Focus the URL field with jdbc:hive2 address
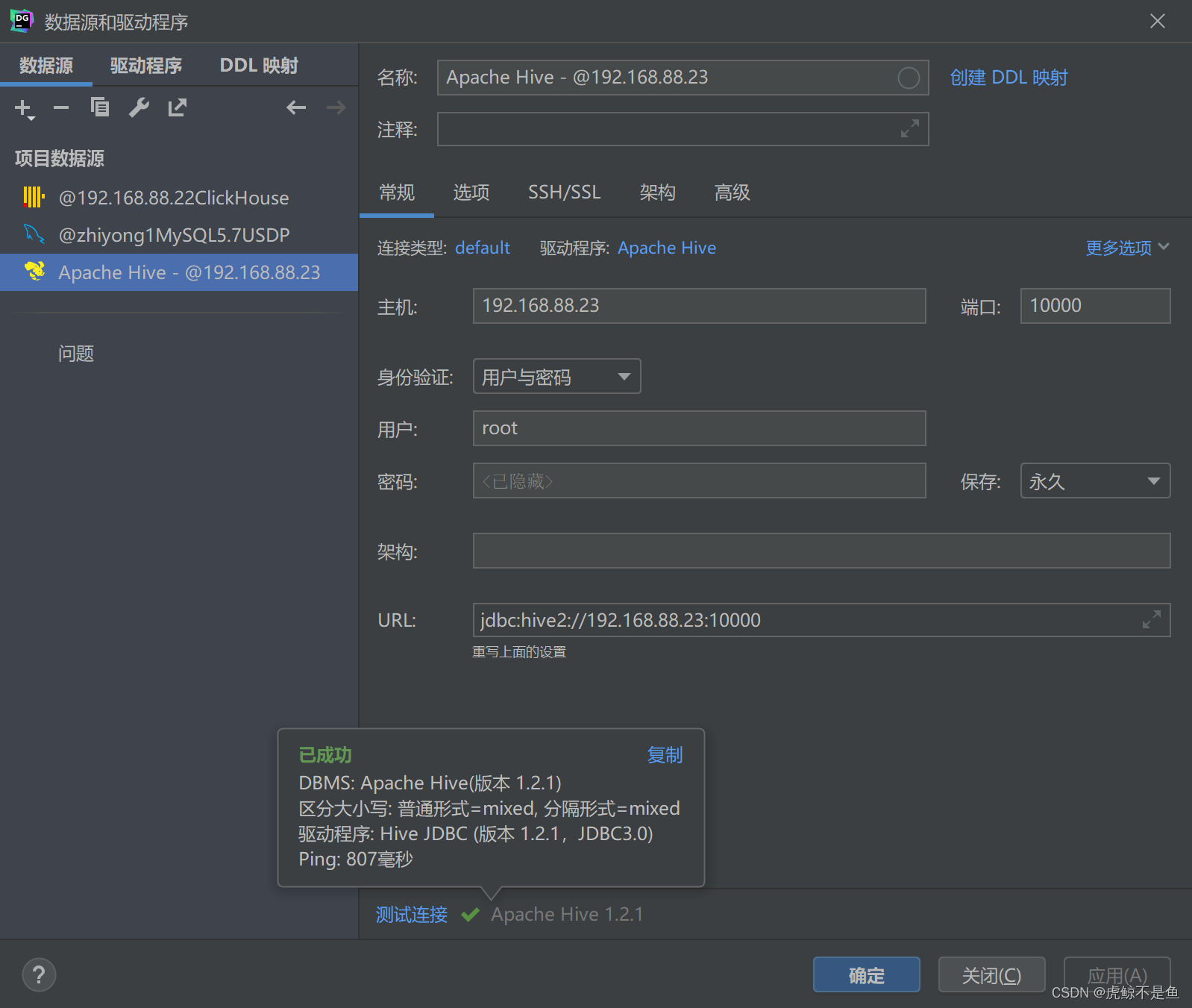Viewport: 1192px width, 1008px height. click(x=821, y=620)
